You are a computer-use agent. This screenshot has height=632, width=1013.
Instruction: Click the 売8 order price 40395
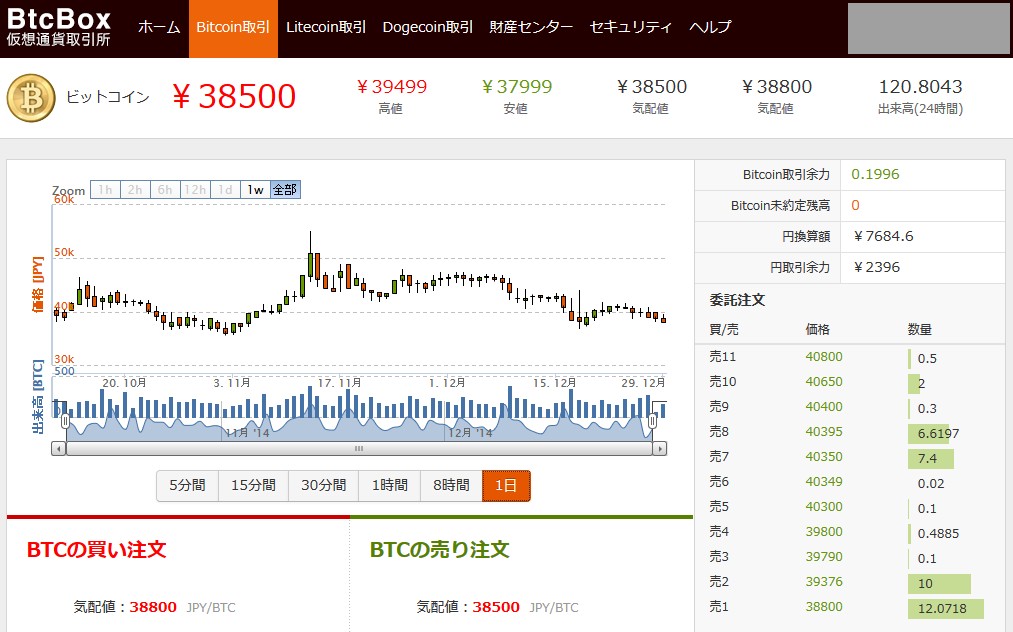coord(824,432)
